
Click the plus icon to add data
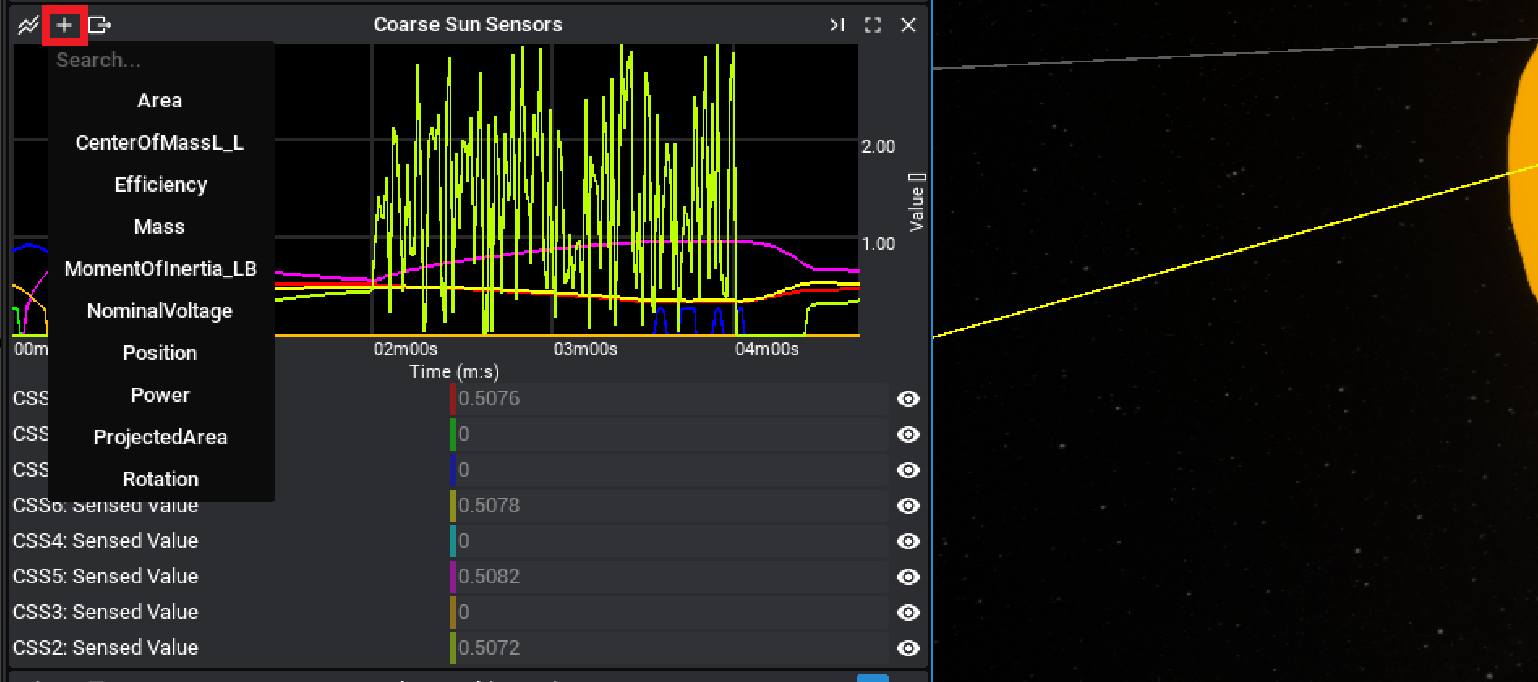64,25
